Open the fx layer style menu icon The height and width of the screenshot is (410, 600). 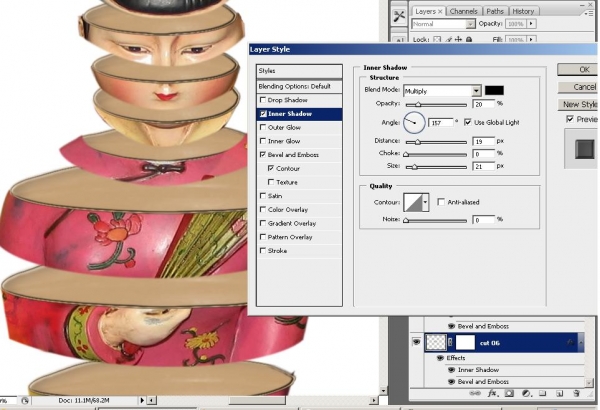point(492,394)
